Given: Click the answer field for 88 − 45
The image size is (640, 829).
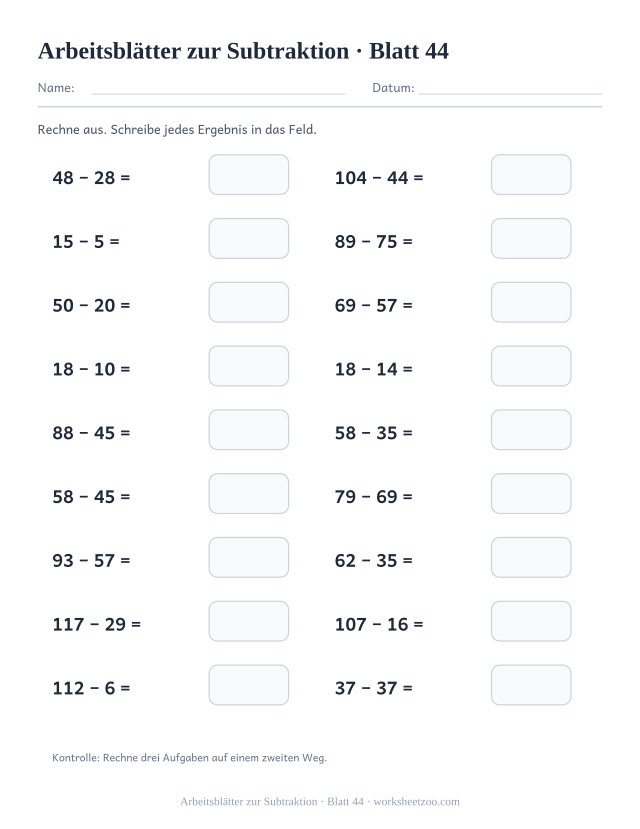Looking at the screenshot, I should [248, 430].
